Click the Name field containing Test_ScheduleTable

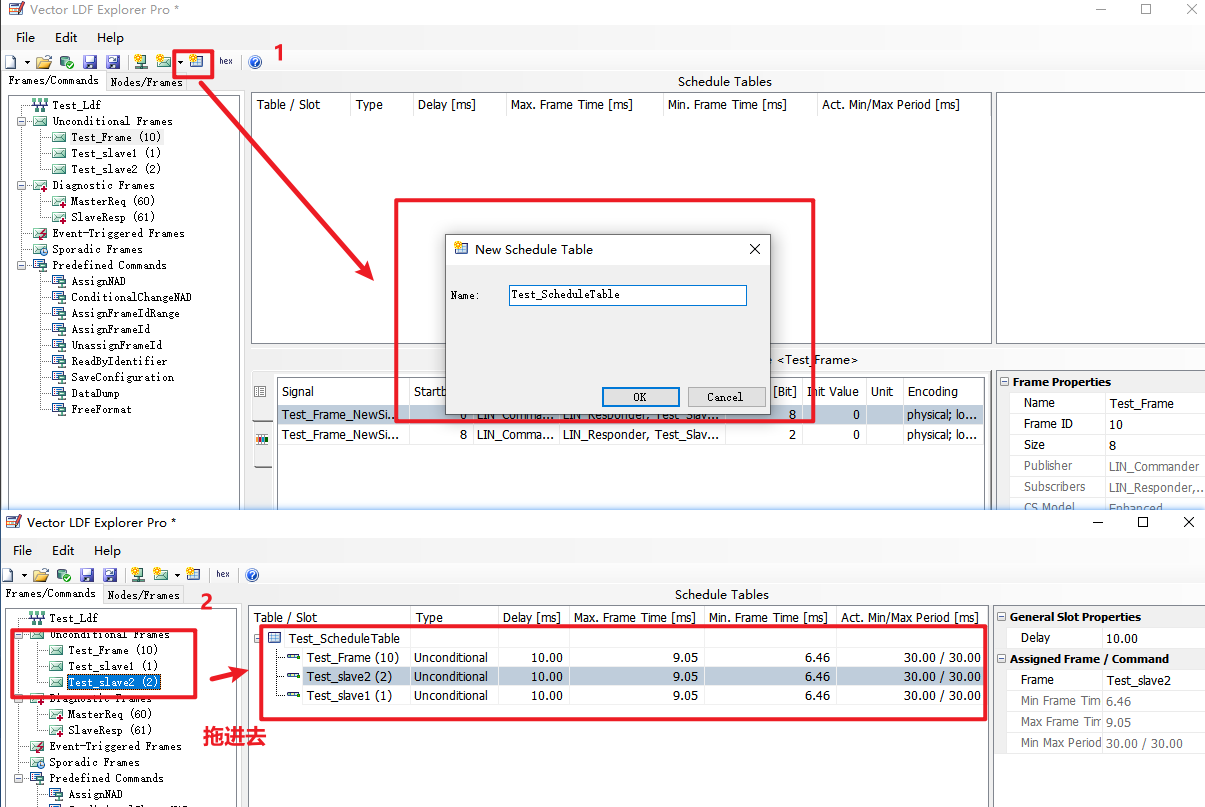627,295
